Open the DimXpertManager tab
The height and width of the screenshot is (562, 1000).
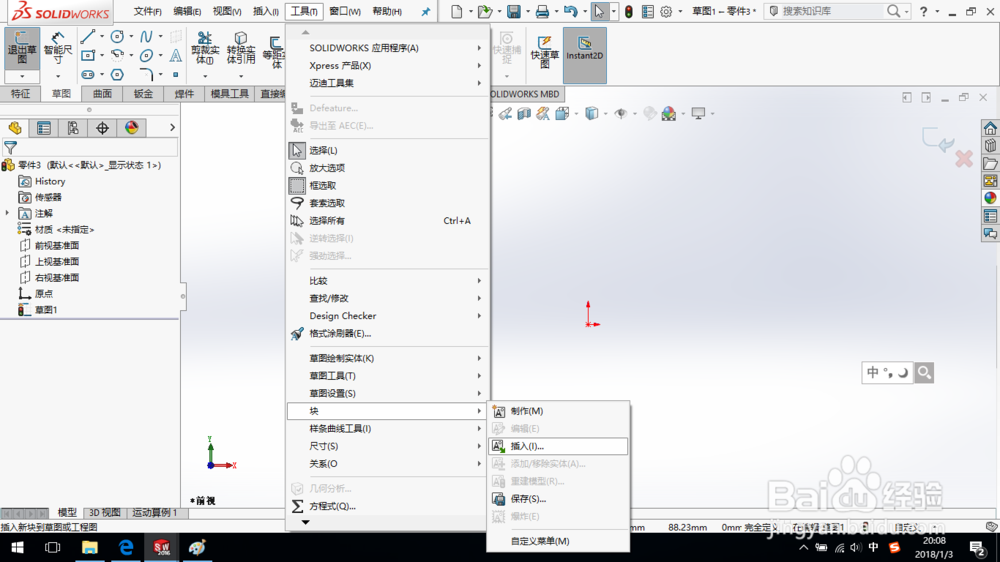click(102, 128)
